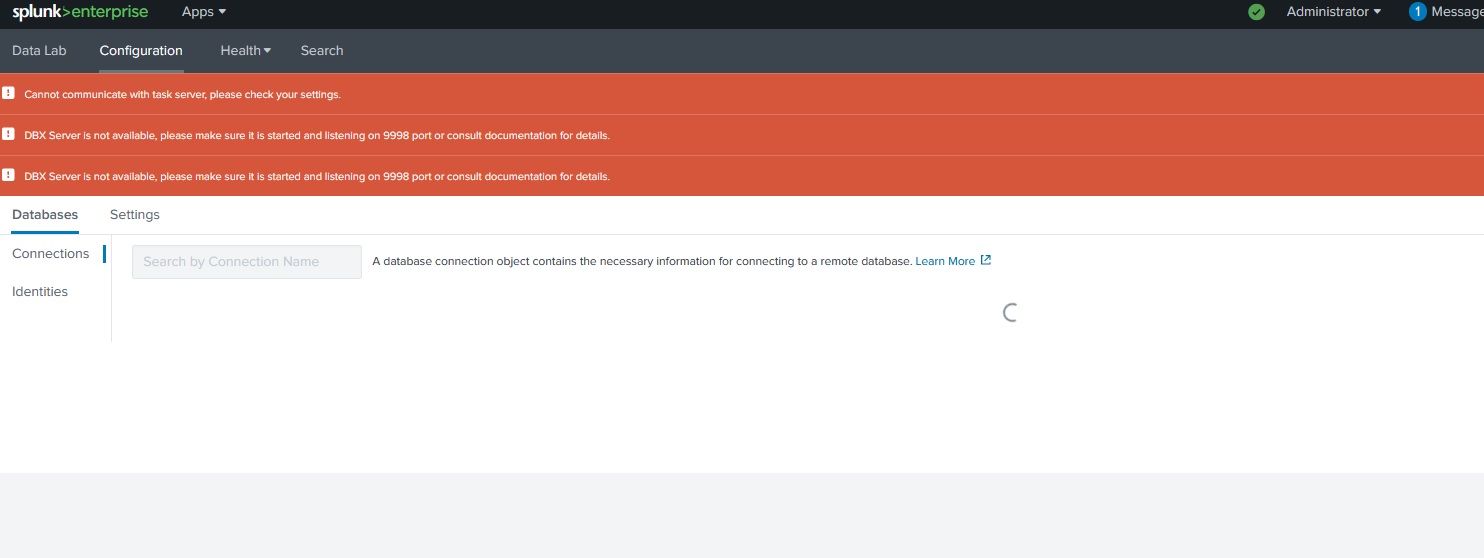Click the loading spinner in connections area
The width and height of the screenshot is (1484, 558).
click(1010, 312)
